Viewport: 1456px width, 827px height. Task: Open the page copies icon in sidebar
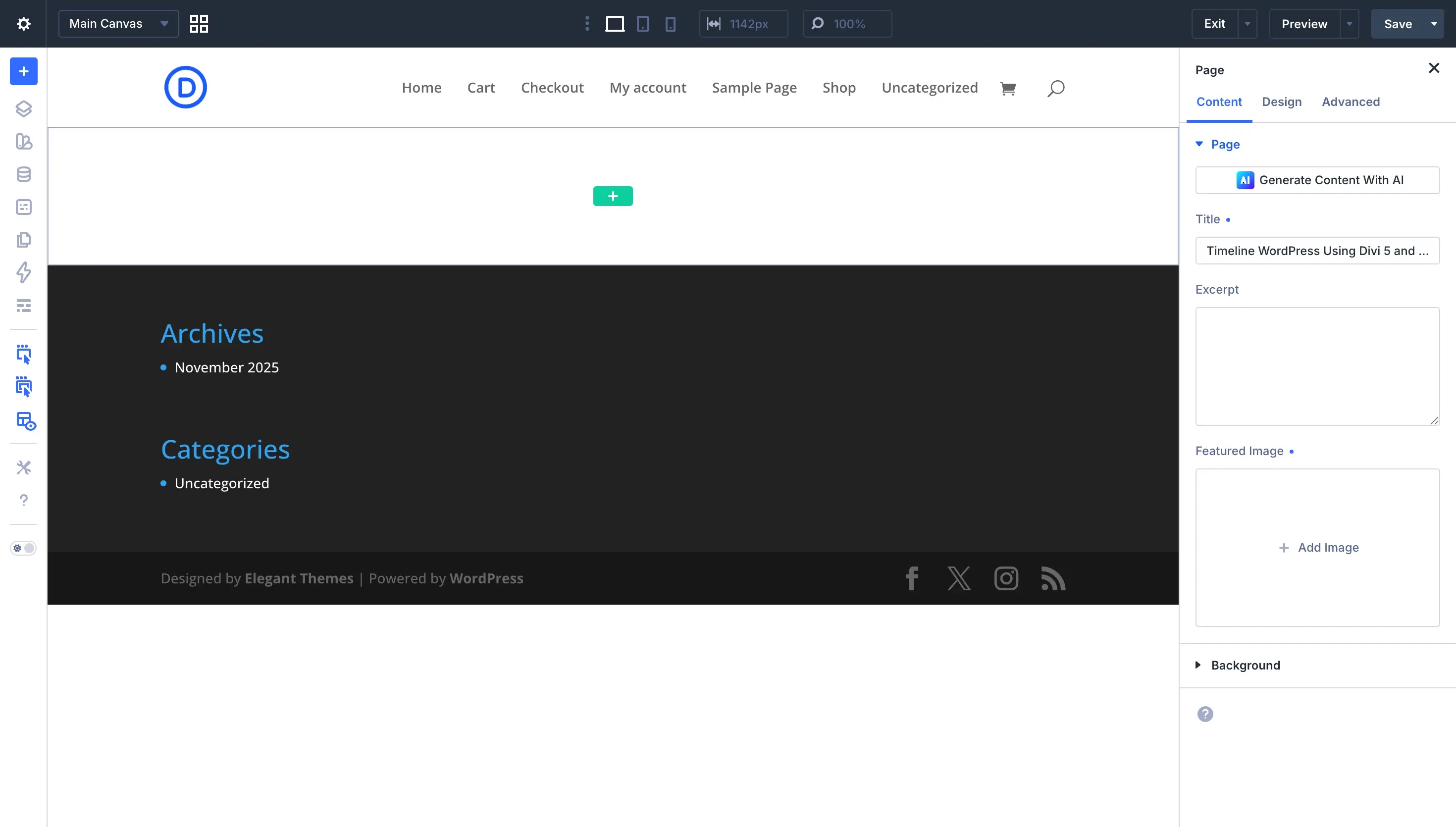point(23,240)
